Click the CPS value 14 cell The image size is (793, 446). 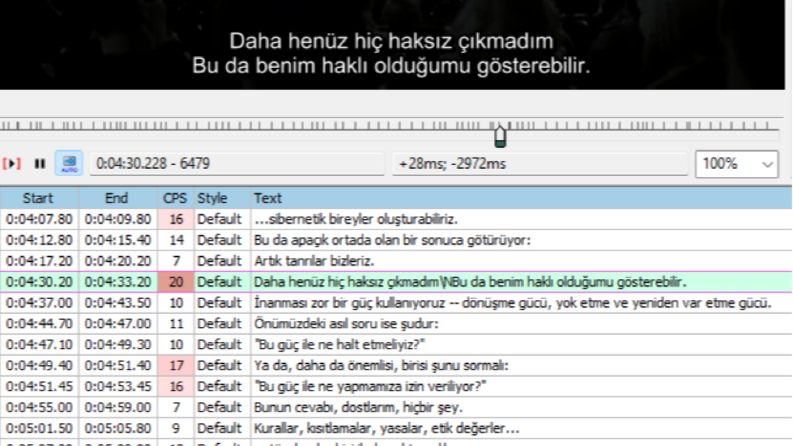[175, 240]
